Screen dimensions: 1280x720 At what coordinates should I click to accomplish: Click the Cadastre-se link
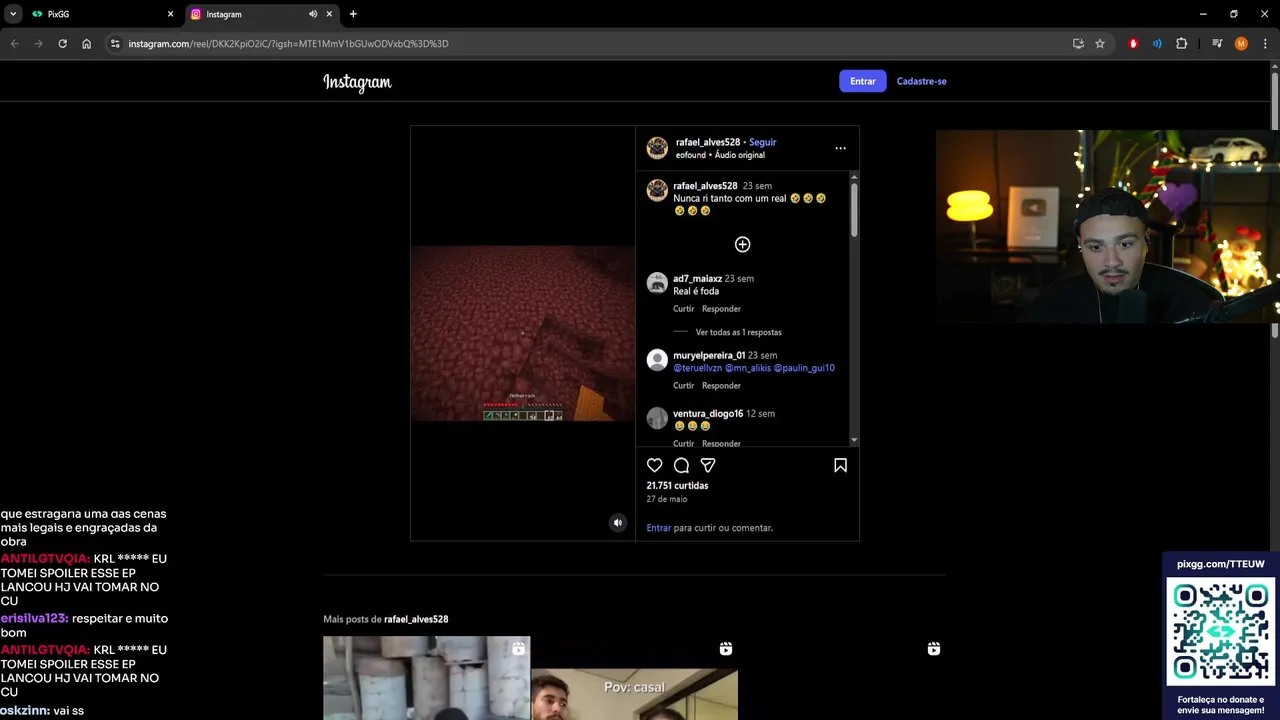pyautogui.click(x=921, y=81)
